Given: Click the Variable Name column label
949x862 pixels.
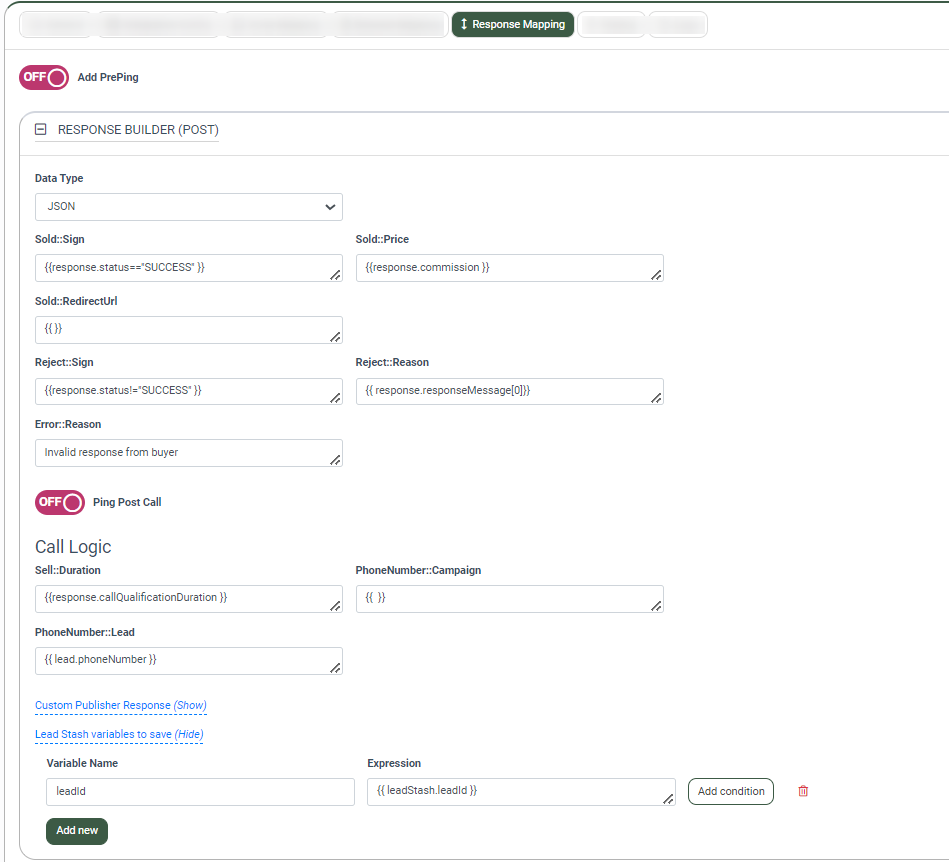Looking at the screenshot, I should [x=82, y=763].
